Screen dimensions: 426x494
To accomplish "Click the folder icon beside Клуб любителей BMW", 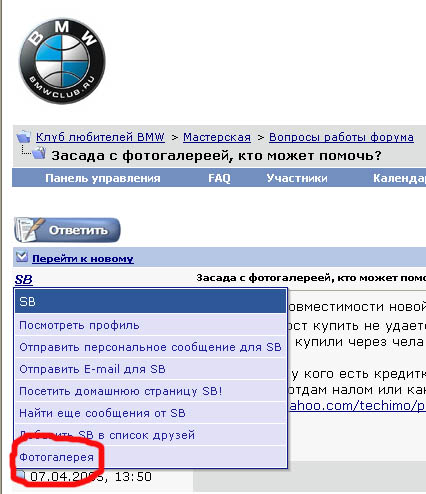I will (24, 137).
